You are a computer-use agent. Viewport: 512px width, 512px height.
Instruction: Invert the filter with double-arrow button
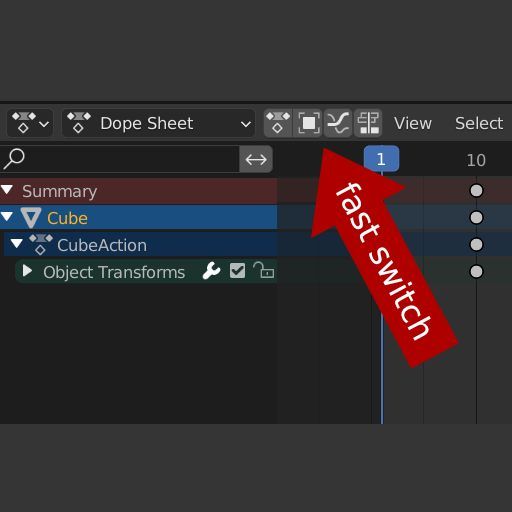point(256,159)
